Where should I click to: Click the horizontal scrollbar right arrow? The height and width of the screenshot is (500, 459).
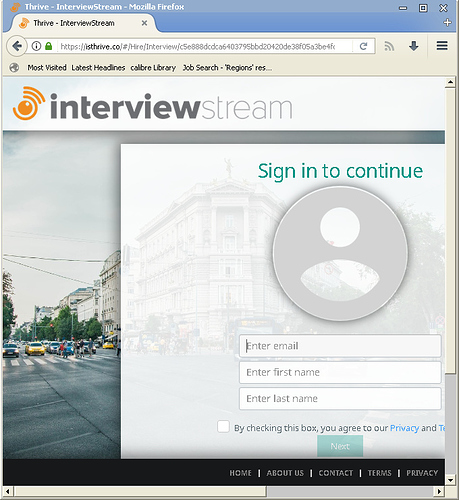click(439, 491)
